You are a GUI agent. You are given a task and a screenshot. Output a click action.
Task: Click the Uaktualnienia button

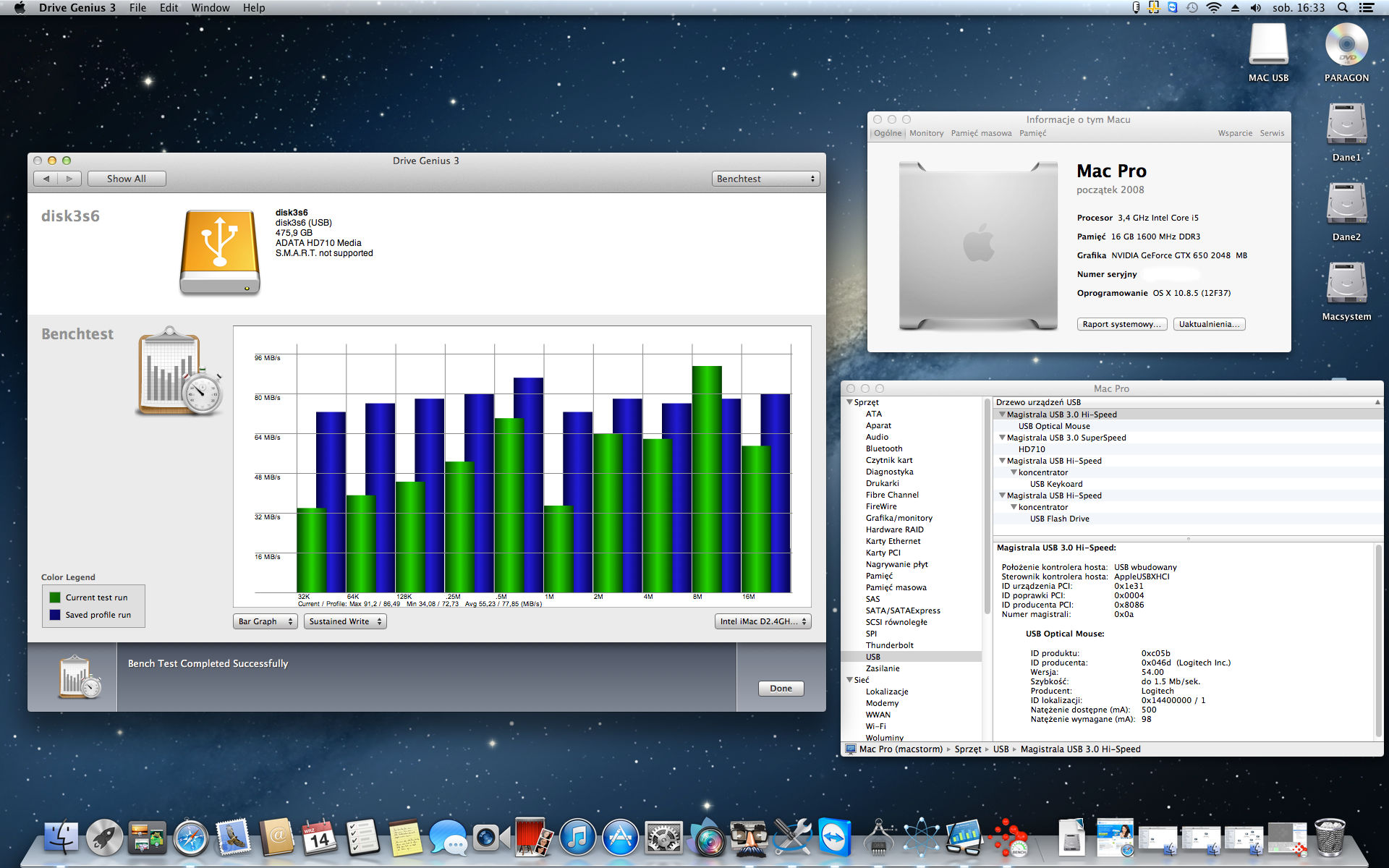[x=1209, y=324]
